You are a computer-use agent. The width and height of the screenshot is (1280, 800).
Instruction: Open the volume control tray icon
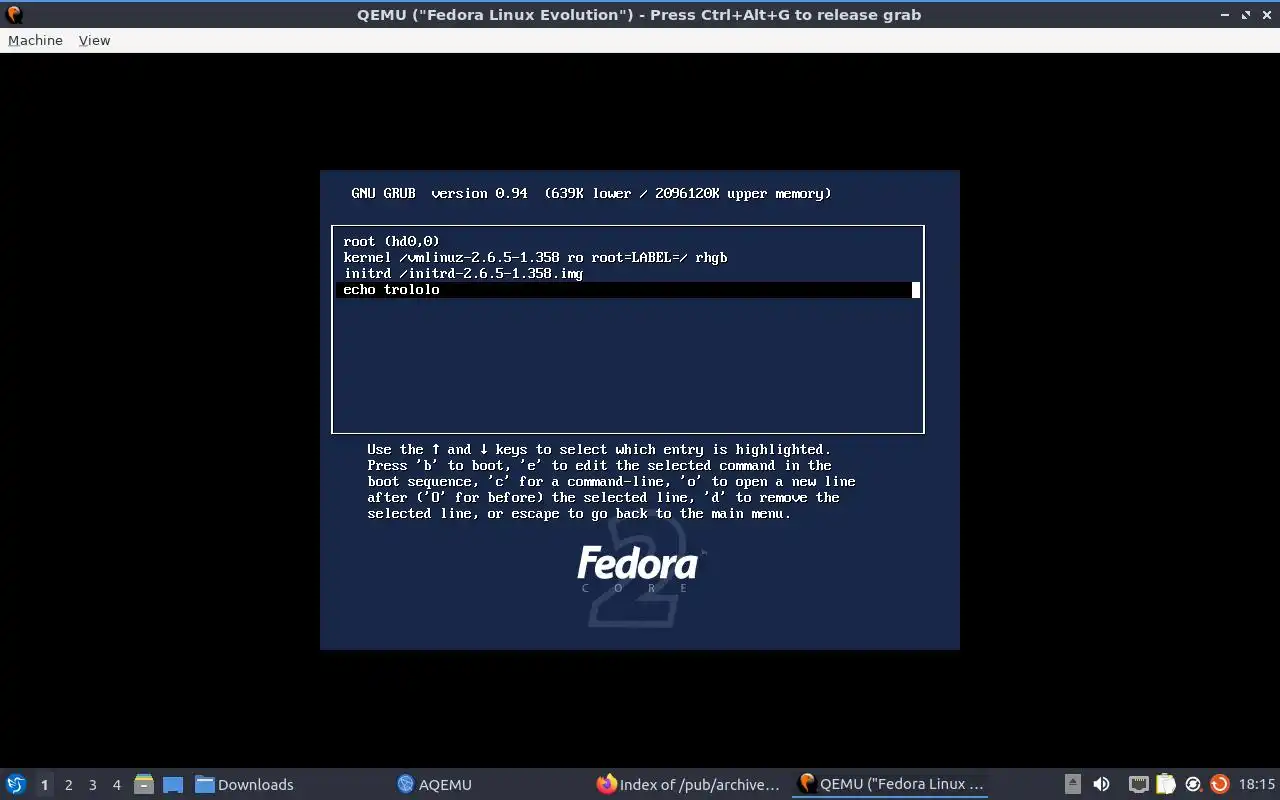click(1101, 784)
